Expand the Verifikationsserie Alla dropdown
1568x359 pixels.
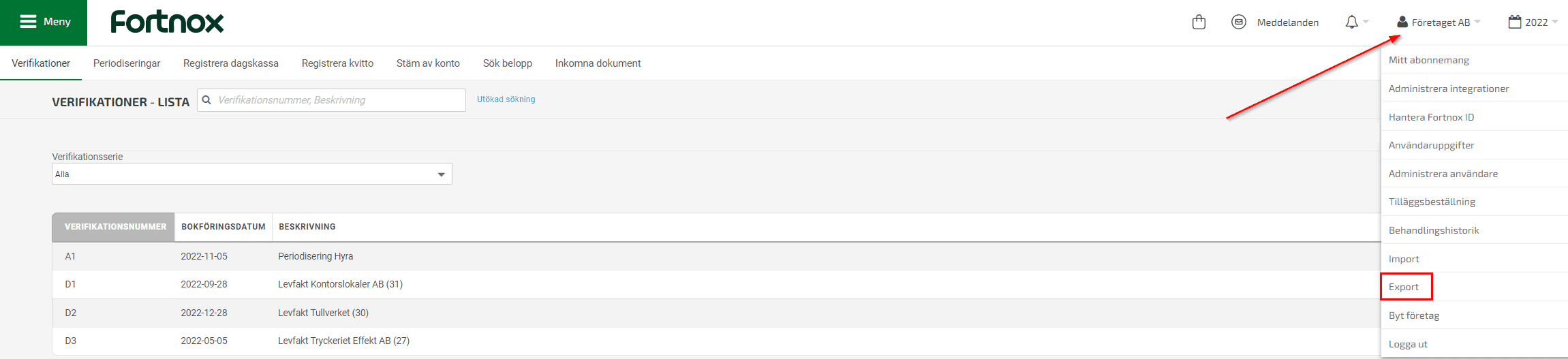[x=252, y=174]
